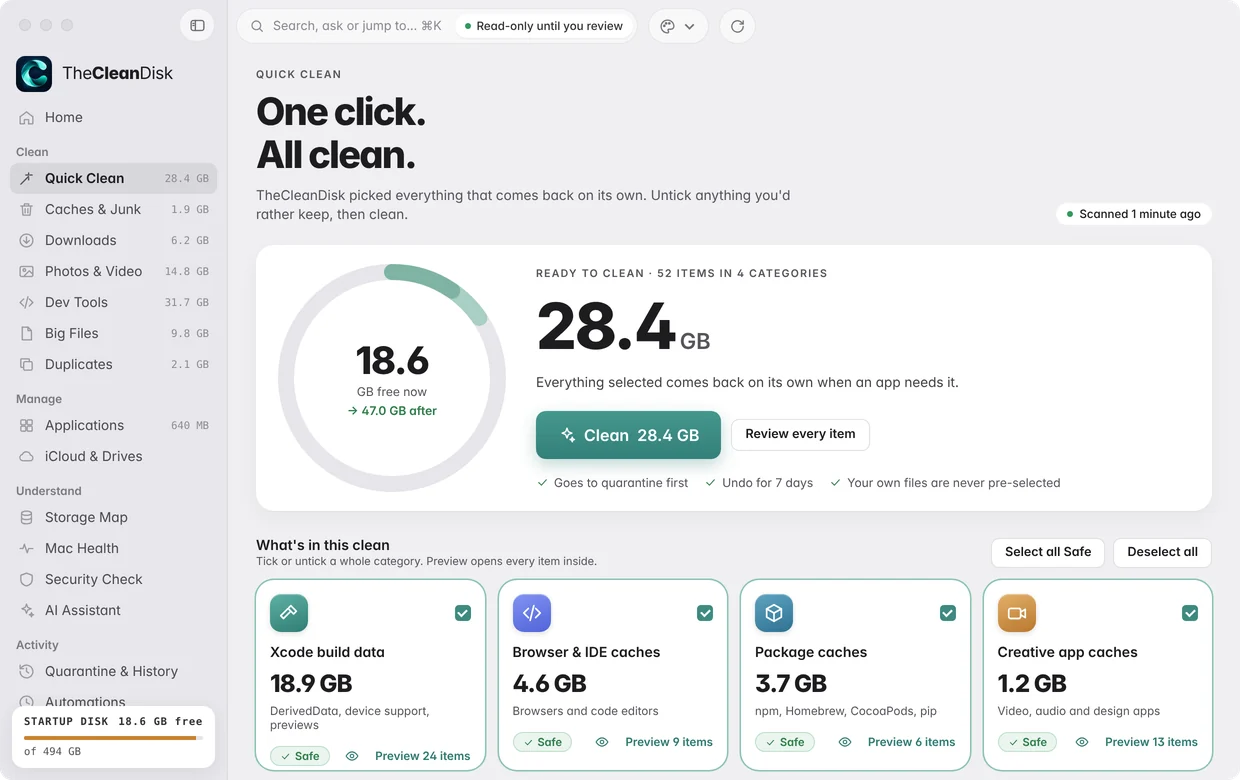Click the eye icon on Xcode build data
Screen dimensions: 1240x780
[x=352, y=756]
